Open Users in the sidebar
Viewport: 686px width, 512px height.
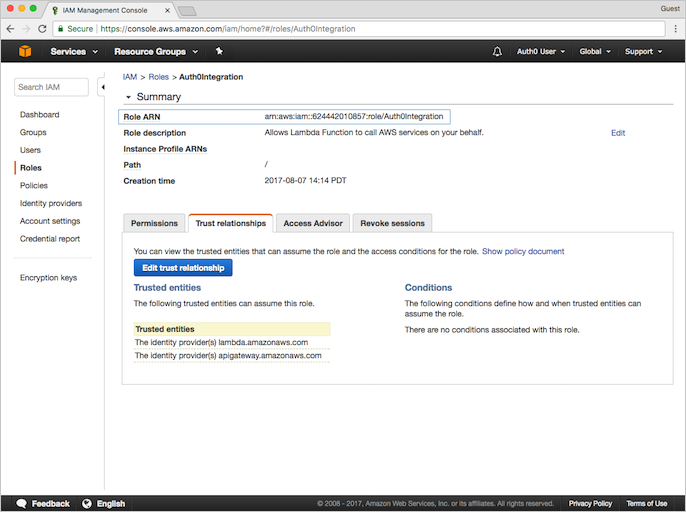click(30, 150)
